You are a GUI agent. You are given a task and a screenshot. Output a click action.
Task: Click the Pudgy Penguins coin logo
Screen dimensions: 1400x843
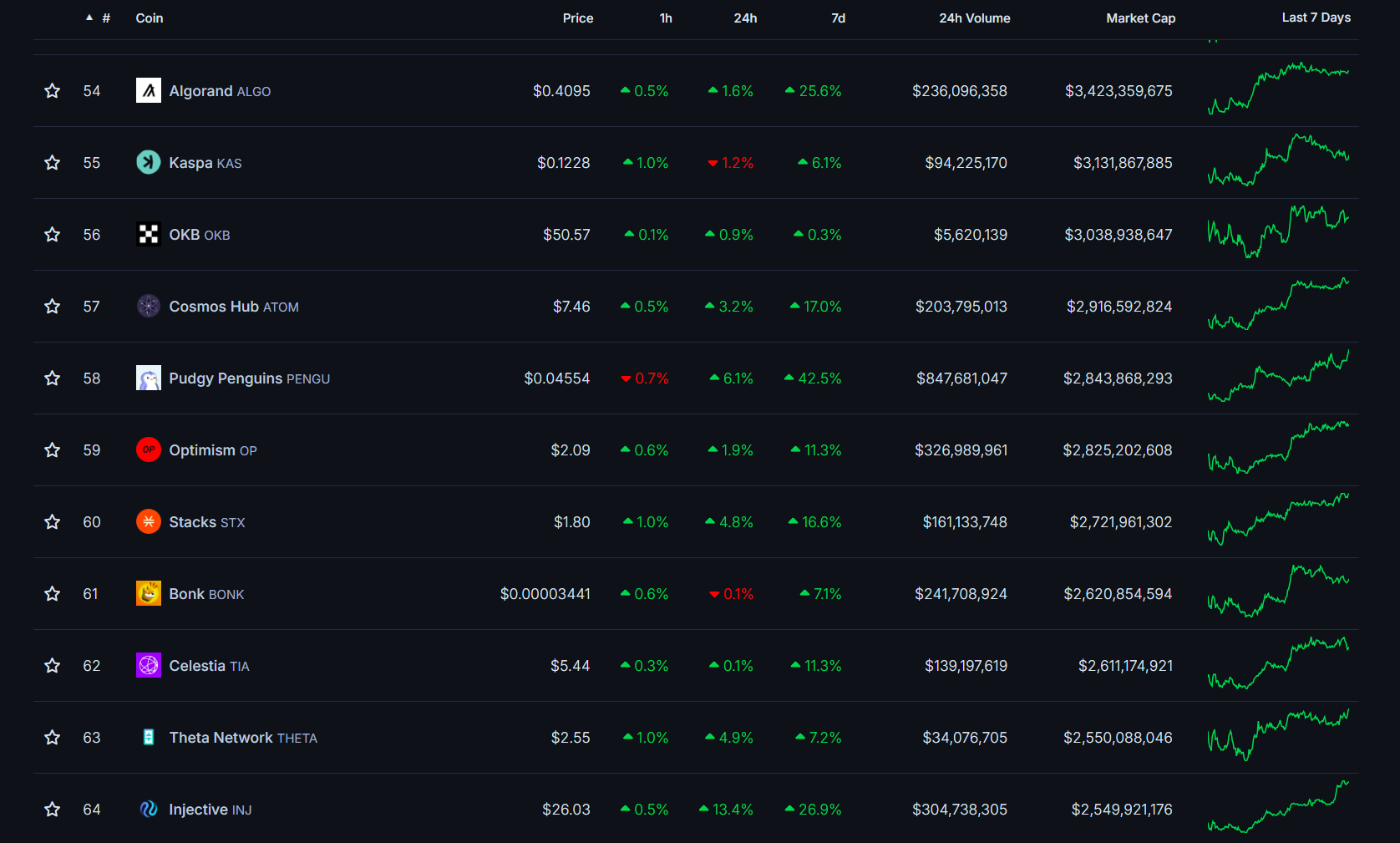149,378
